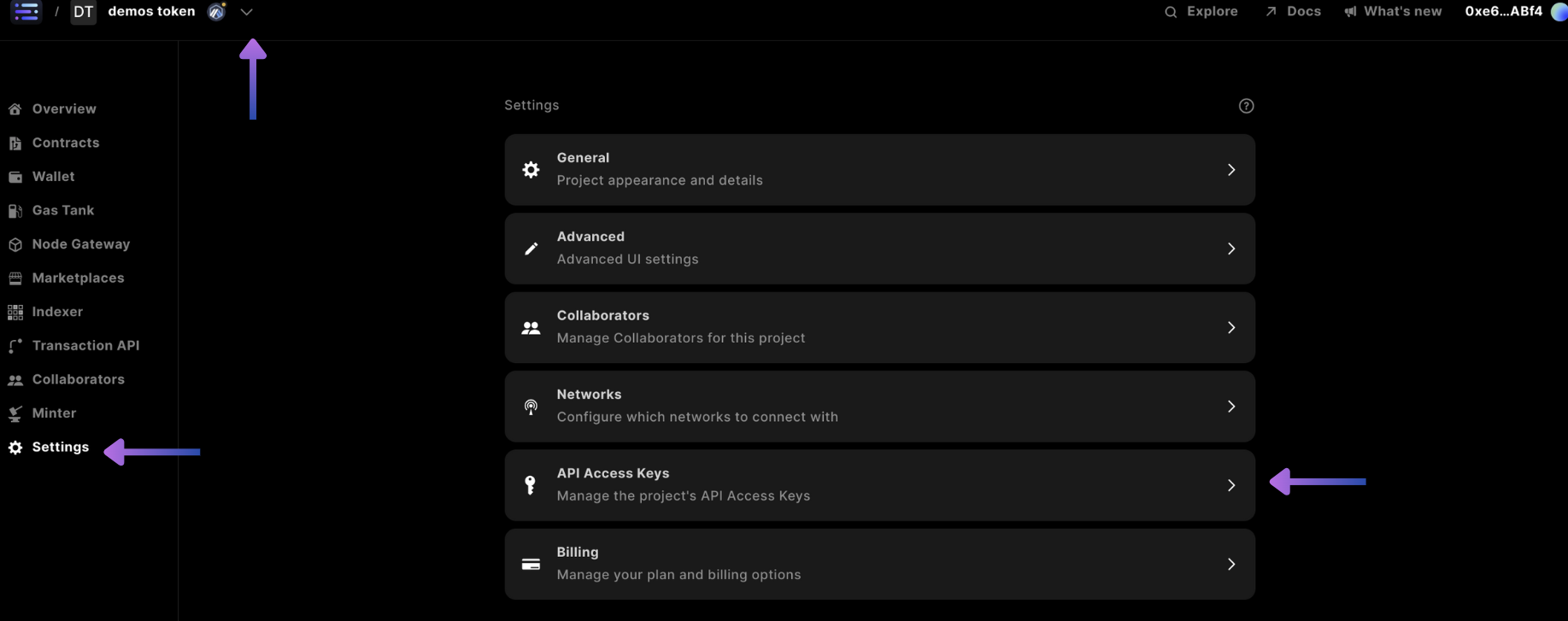Open the Gas Tank section from sidebar
This screenshot has width=1568, height=621.
click(15, 210)
